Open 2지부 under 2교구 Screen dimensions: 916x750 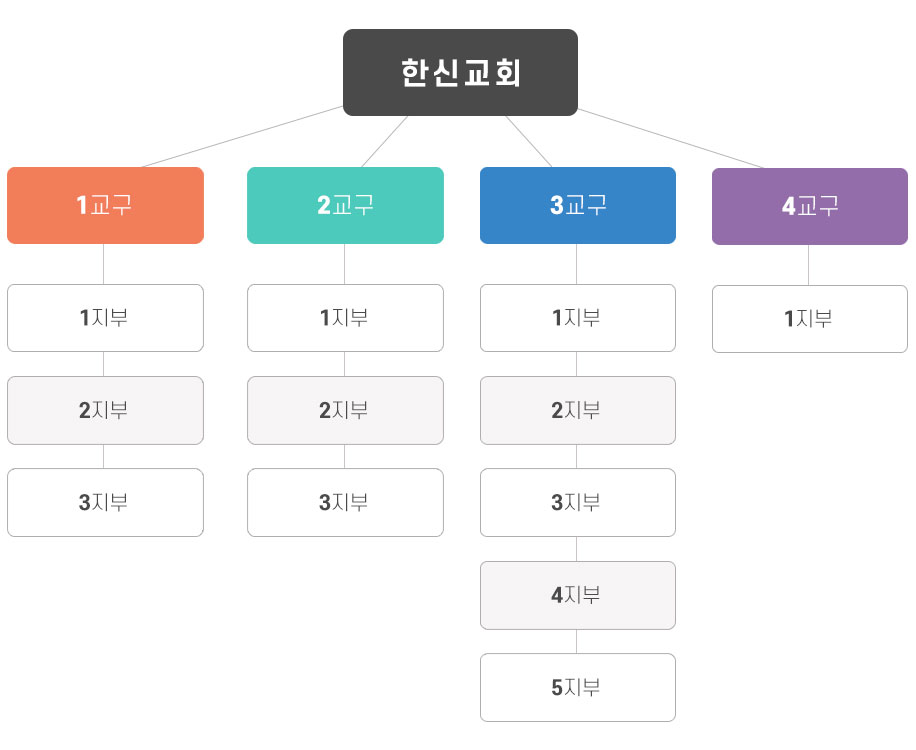point(345,410)
